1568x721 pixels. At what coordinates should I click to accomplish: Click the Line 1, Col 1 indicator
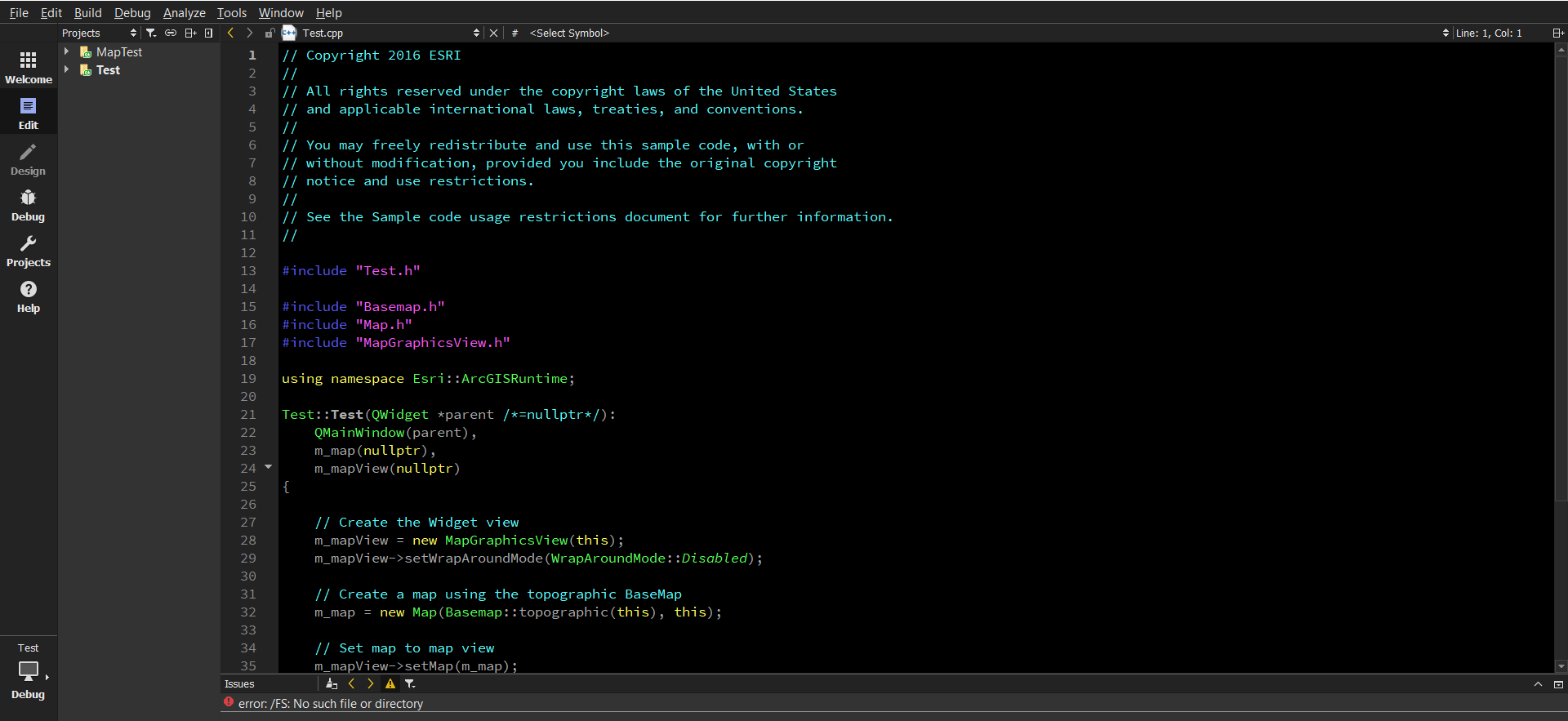pyautogui.click(x=1489, y=33)
